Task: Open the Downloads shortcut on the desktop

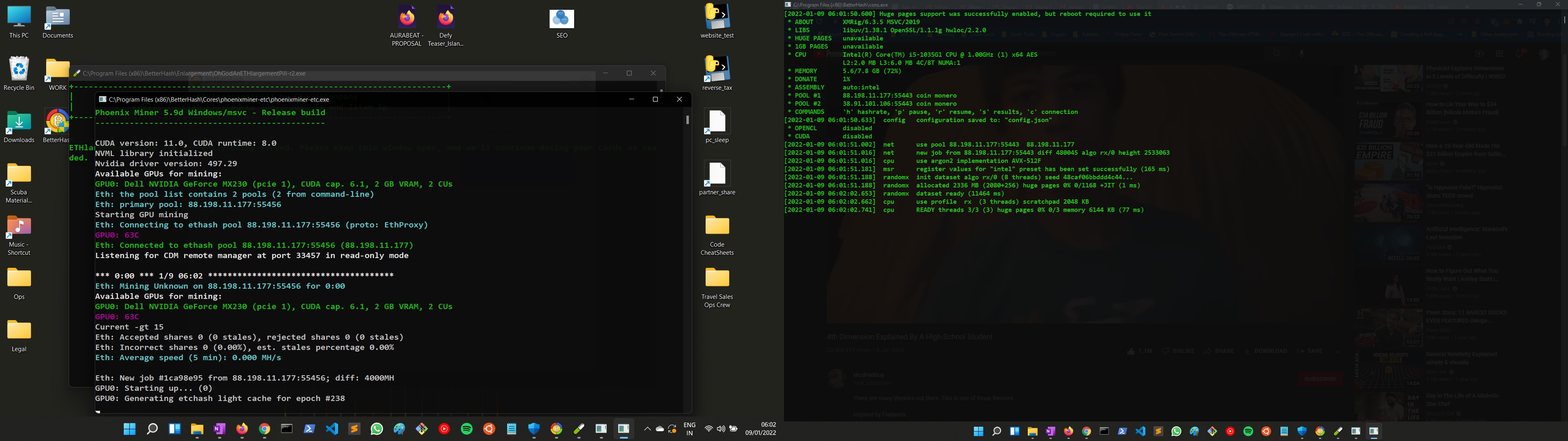Action: click(x=19, y=127)
